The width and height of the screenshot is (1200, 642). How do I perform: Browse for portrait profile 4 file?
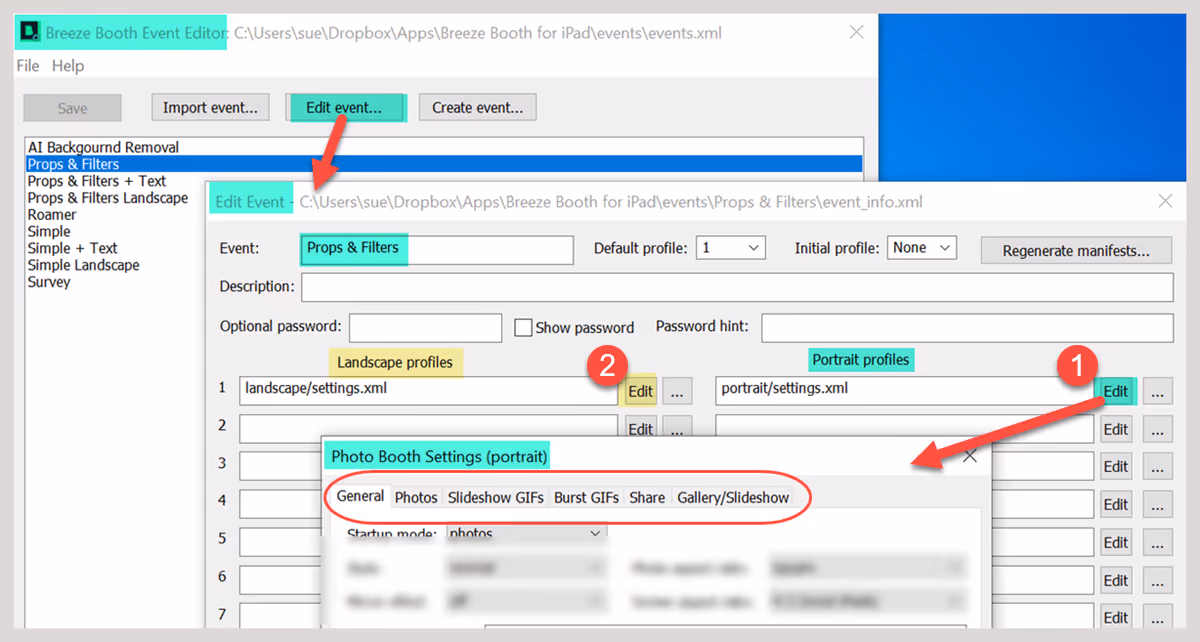[x=1157, y=505]
